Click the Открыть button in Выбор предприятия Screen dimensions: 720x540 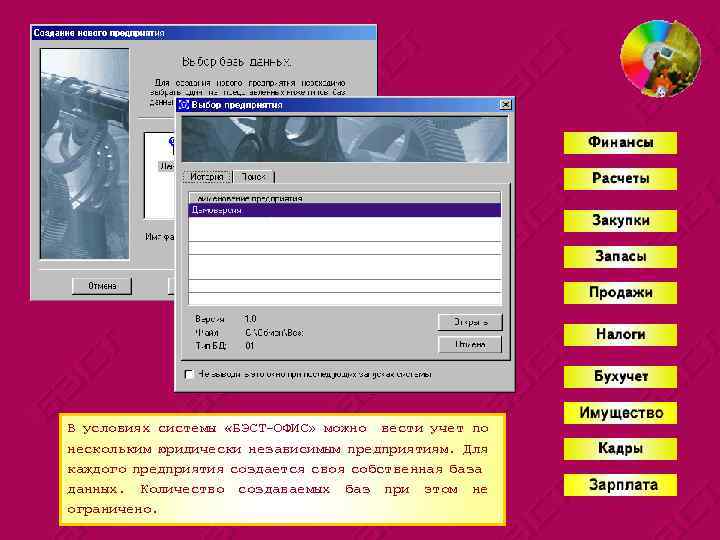[x=470, y=322]
